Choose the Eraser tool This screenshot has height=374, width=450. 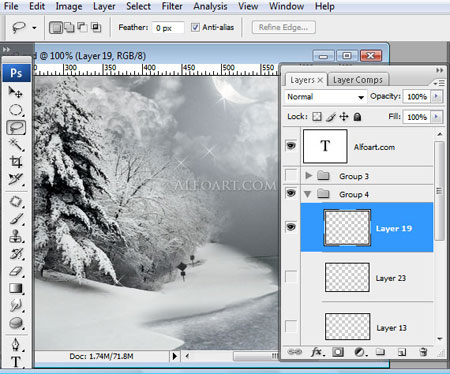15,271
